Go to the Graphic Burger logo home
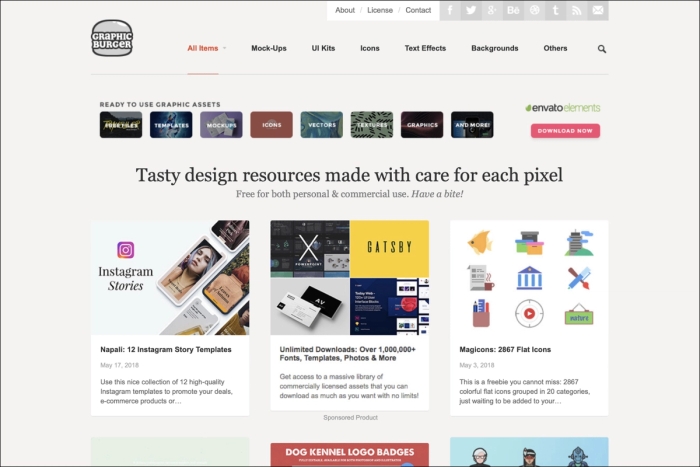Image resolution: width=700 pixels, height=467 pixels. tap(112, 38)
